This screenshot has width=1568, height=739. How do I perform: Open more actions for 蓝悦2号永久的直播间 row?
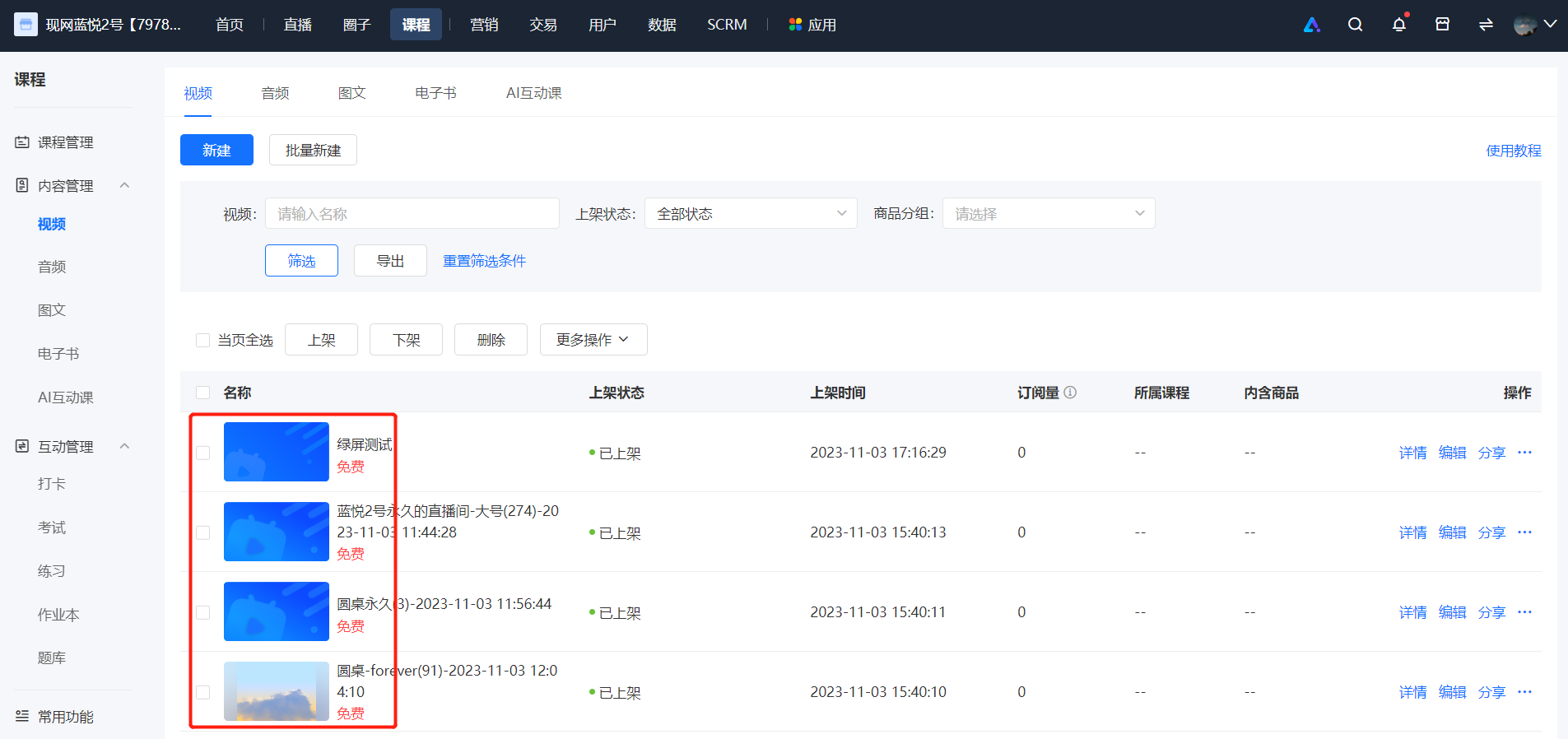coord(1524,532)
